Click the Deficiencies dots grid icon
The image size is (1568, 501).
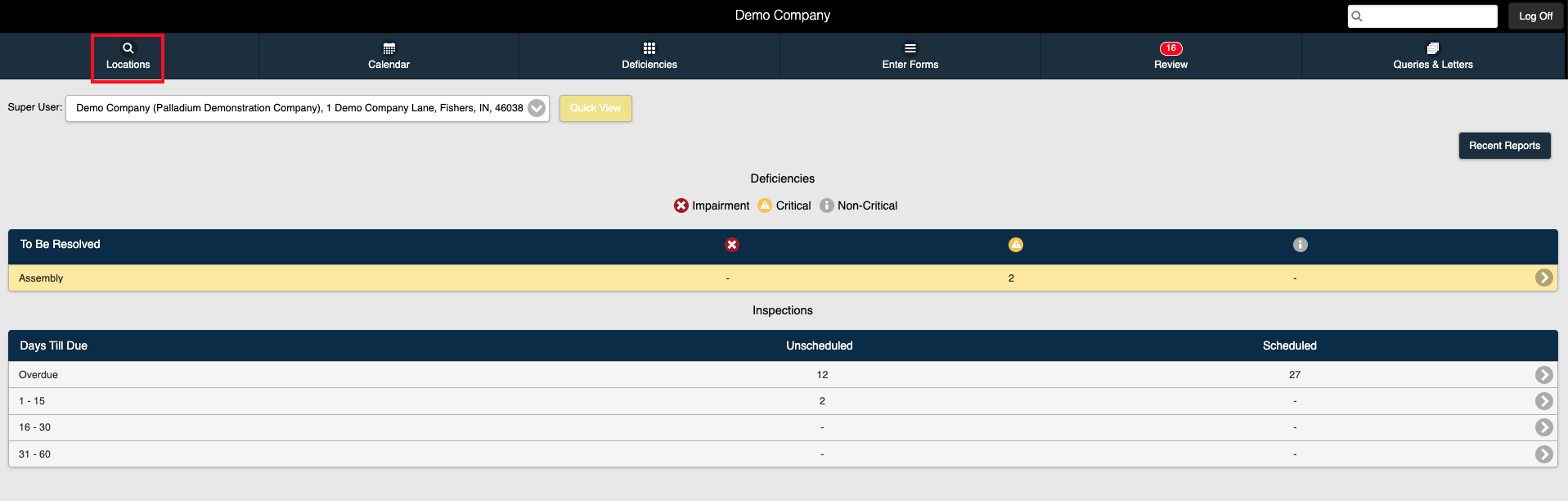point(649,48)
